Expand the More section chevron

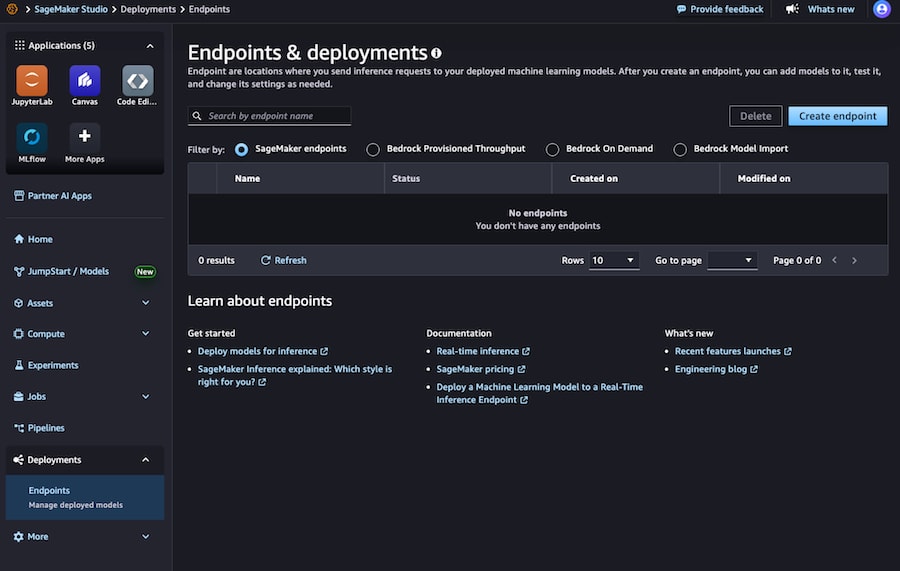146,537
